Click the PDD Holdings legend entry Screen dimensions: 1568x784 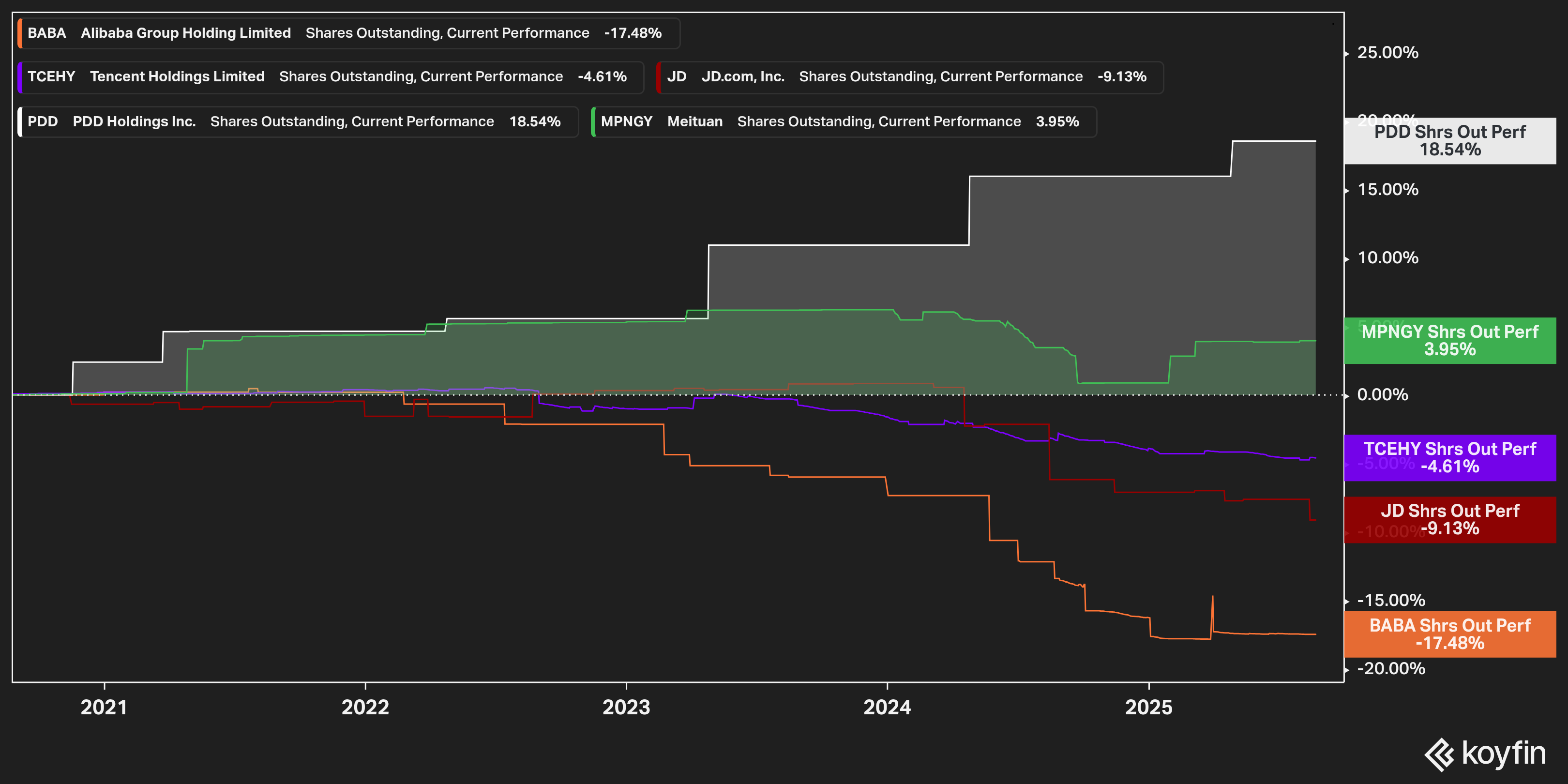(x=297, y=122)
